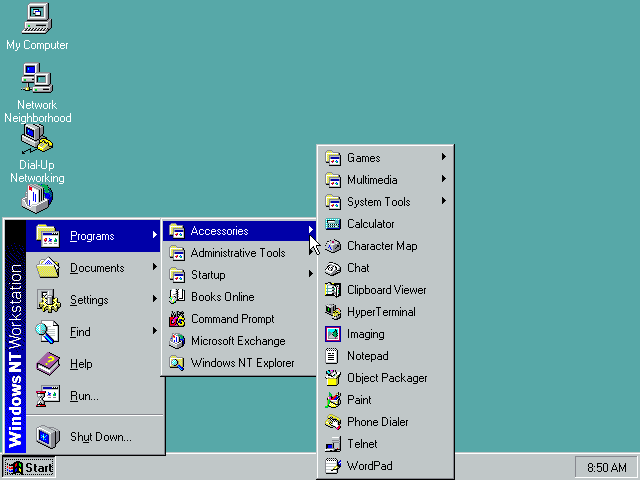Click the 8:50 AM taskbar clock

point(607,467)
